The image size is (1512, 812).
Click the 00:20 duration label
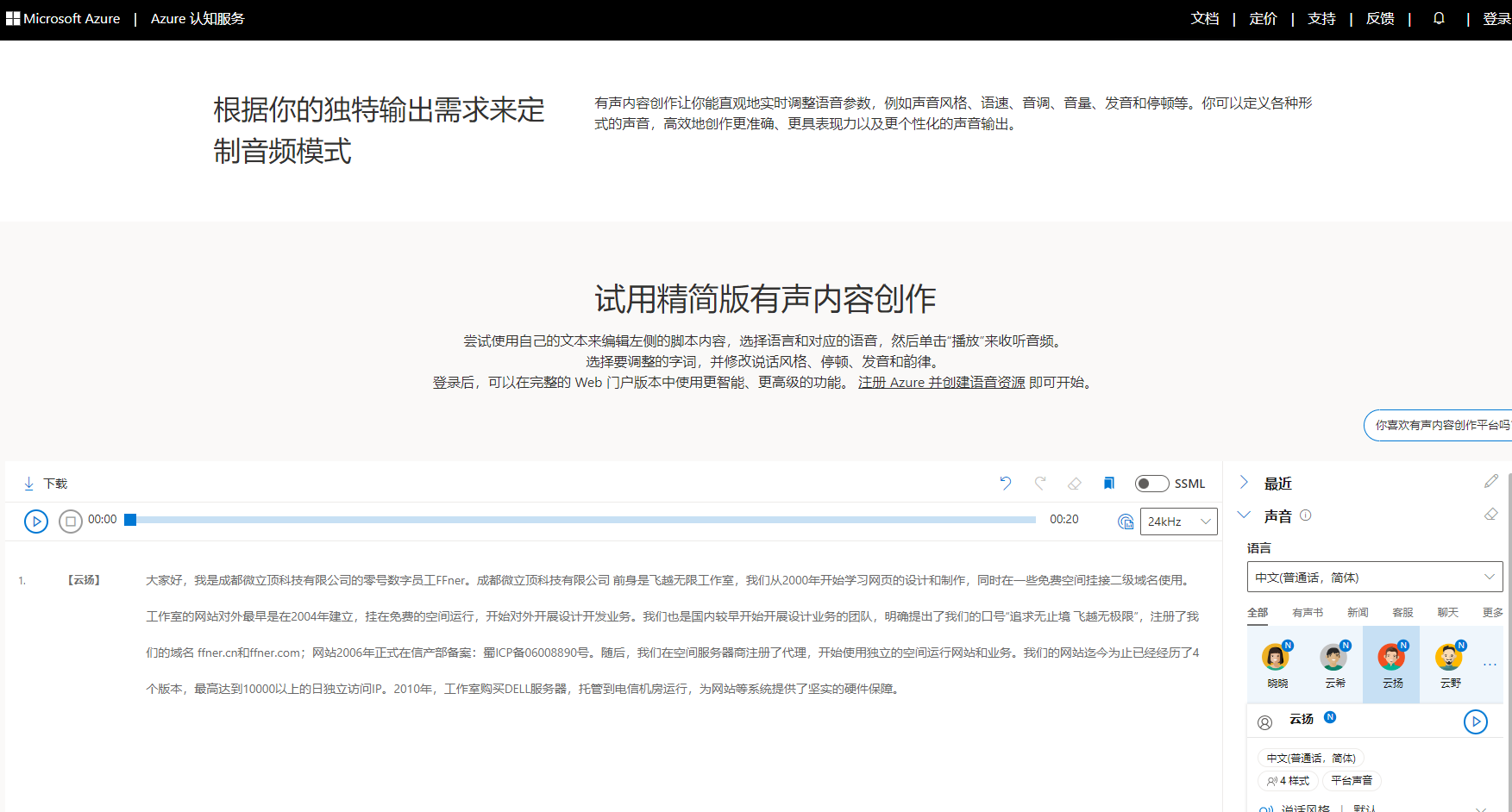(x=1064, y=519)
